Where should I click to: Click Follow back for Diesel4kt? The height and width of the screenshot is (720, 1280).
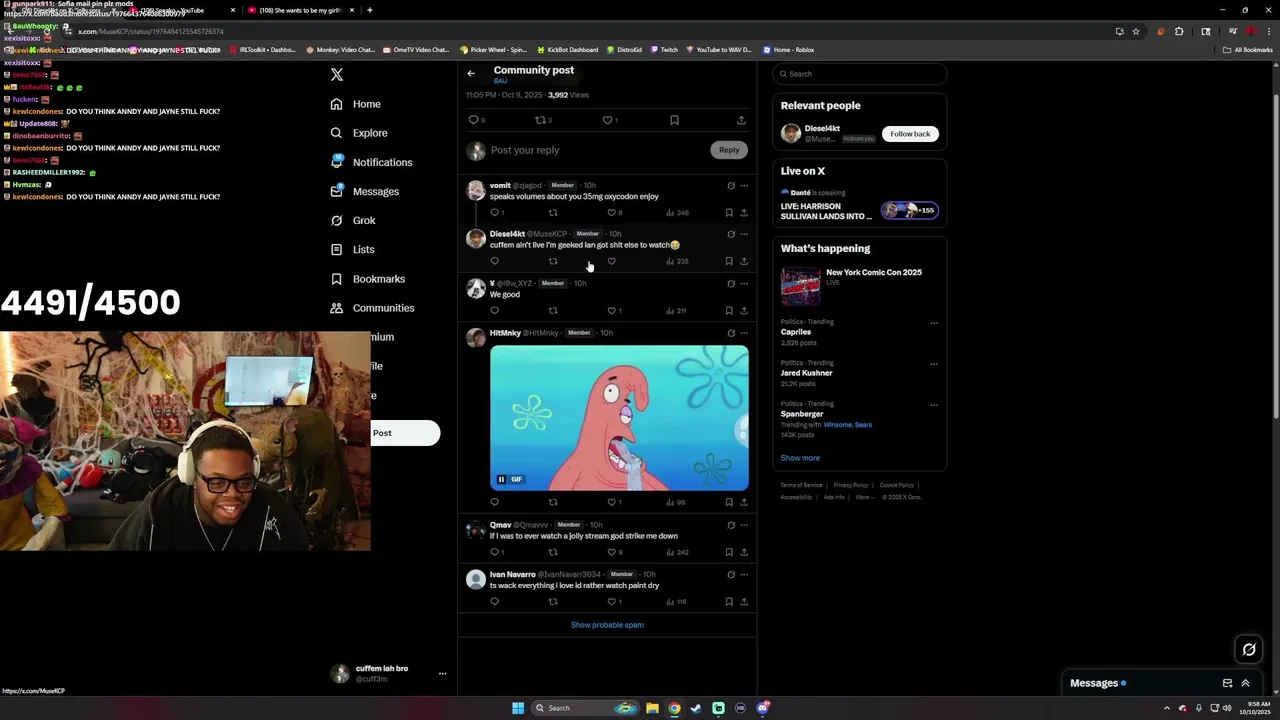pos(910,134)
